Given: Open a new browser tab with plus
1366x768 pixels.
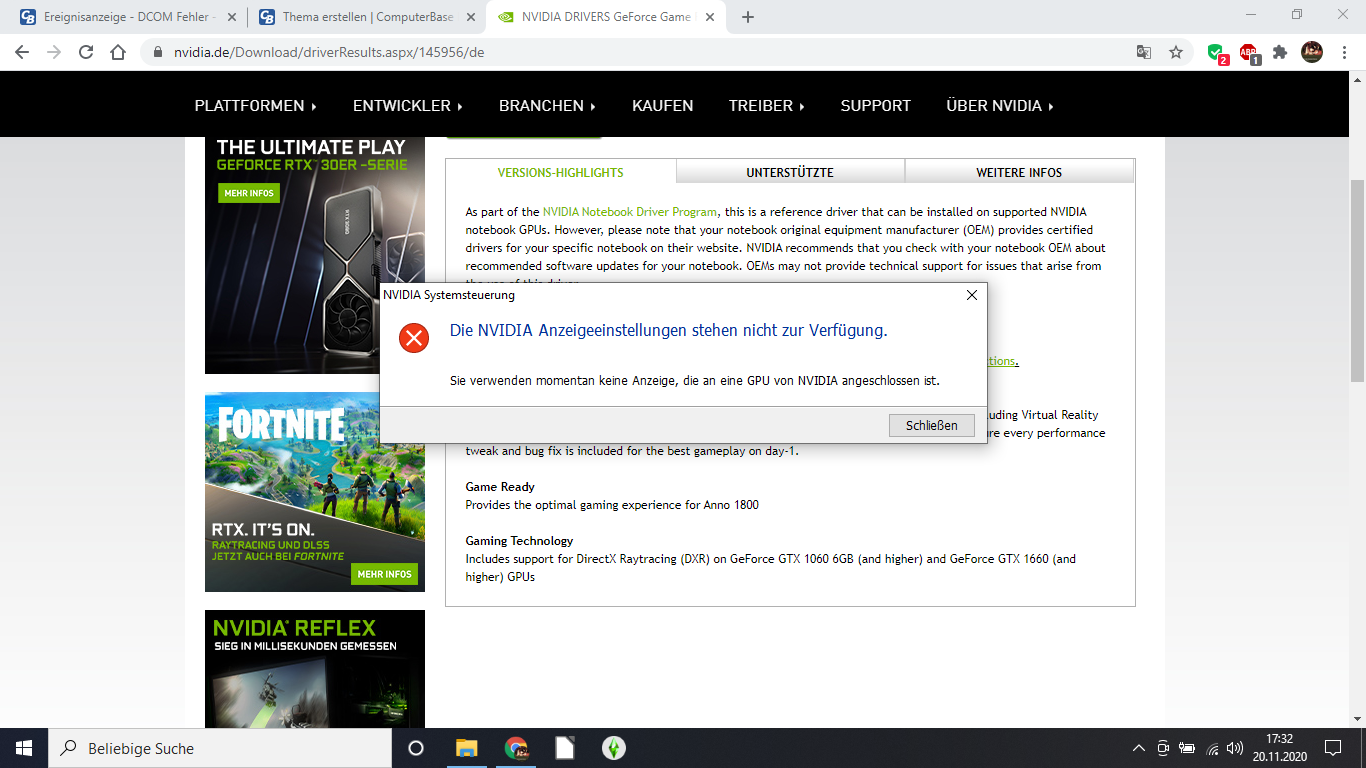Looking at the screenshot, I should 748,17.
